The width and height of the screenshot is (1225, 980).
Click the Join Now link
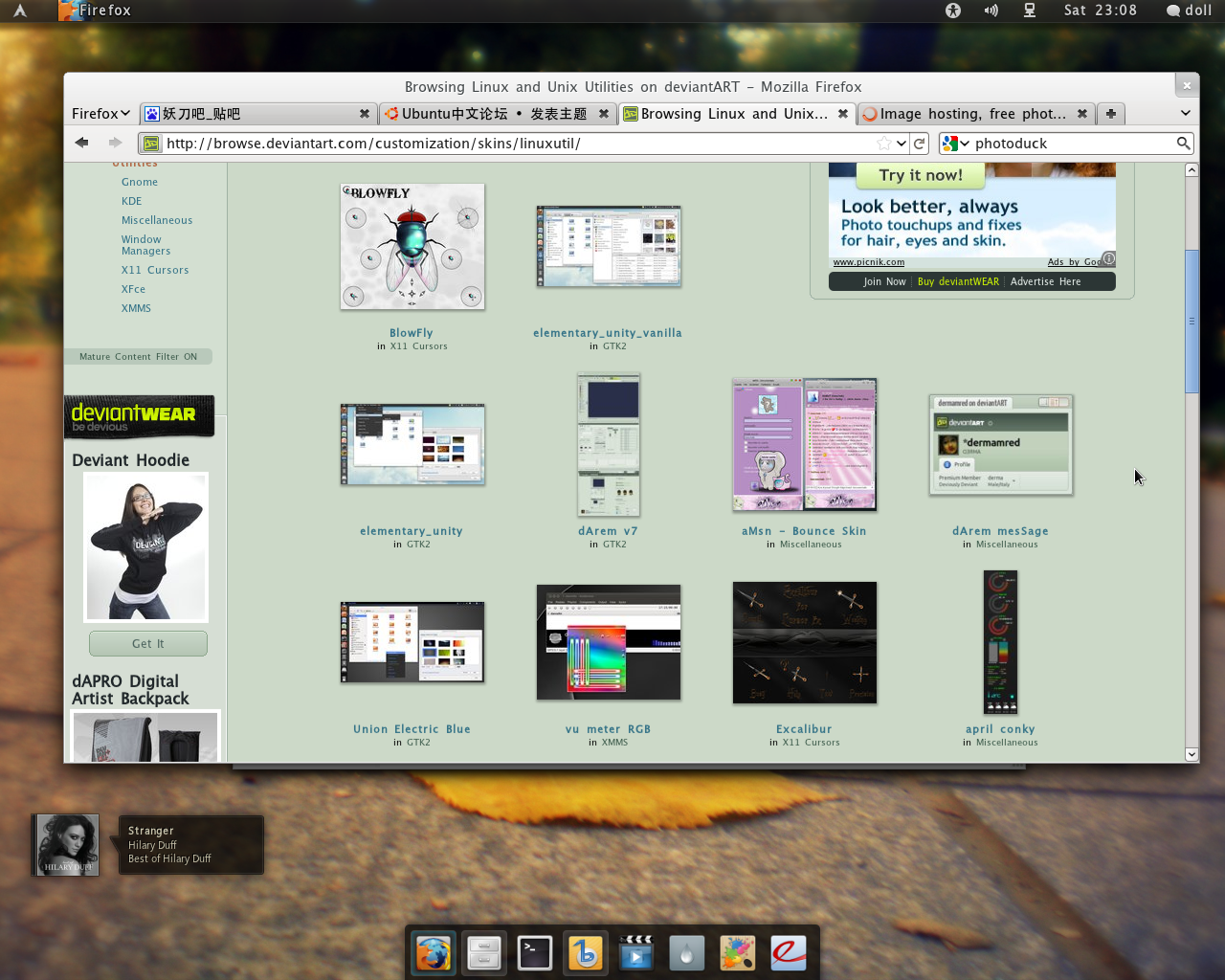click(884, 281)
